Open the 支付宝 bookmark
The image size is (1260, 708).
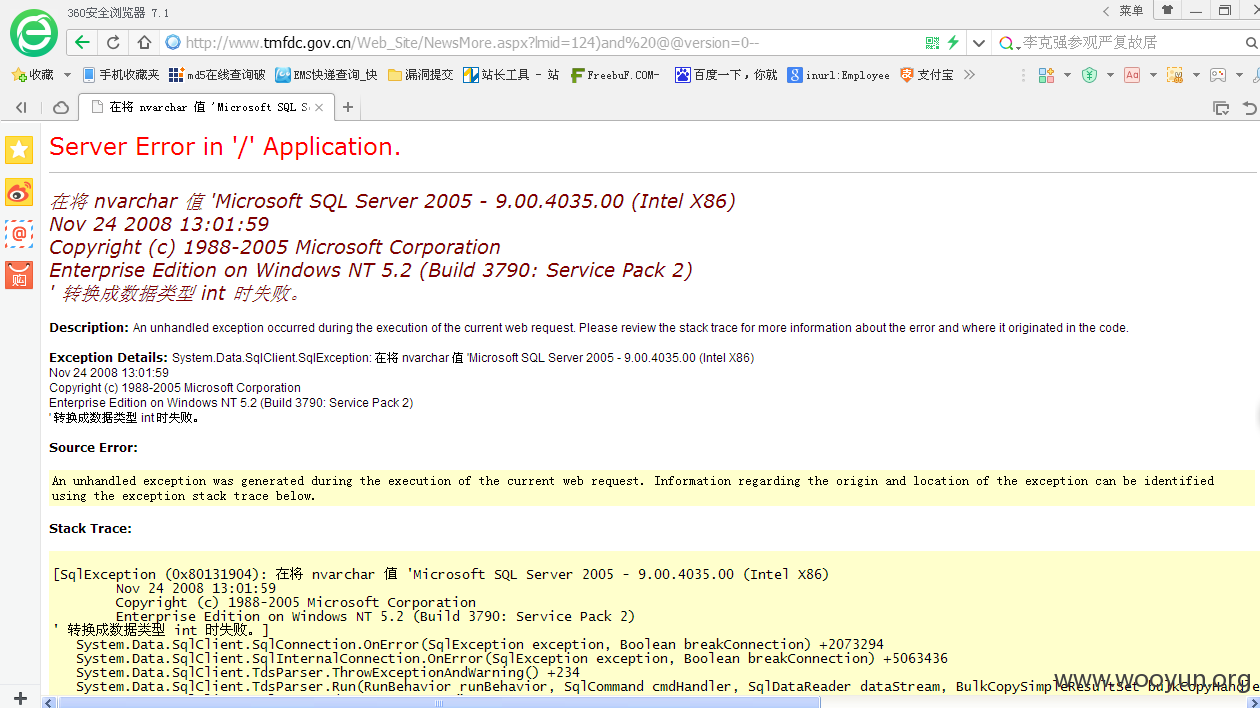coord(927,75)
